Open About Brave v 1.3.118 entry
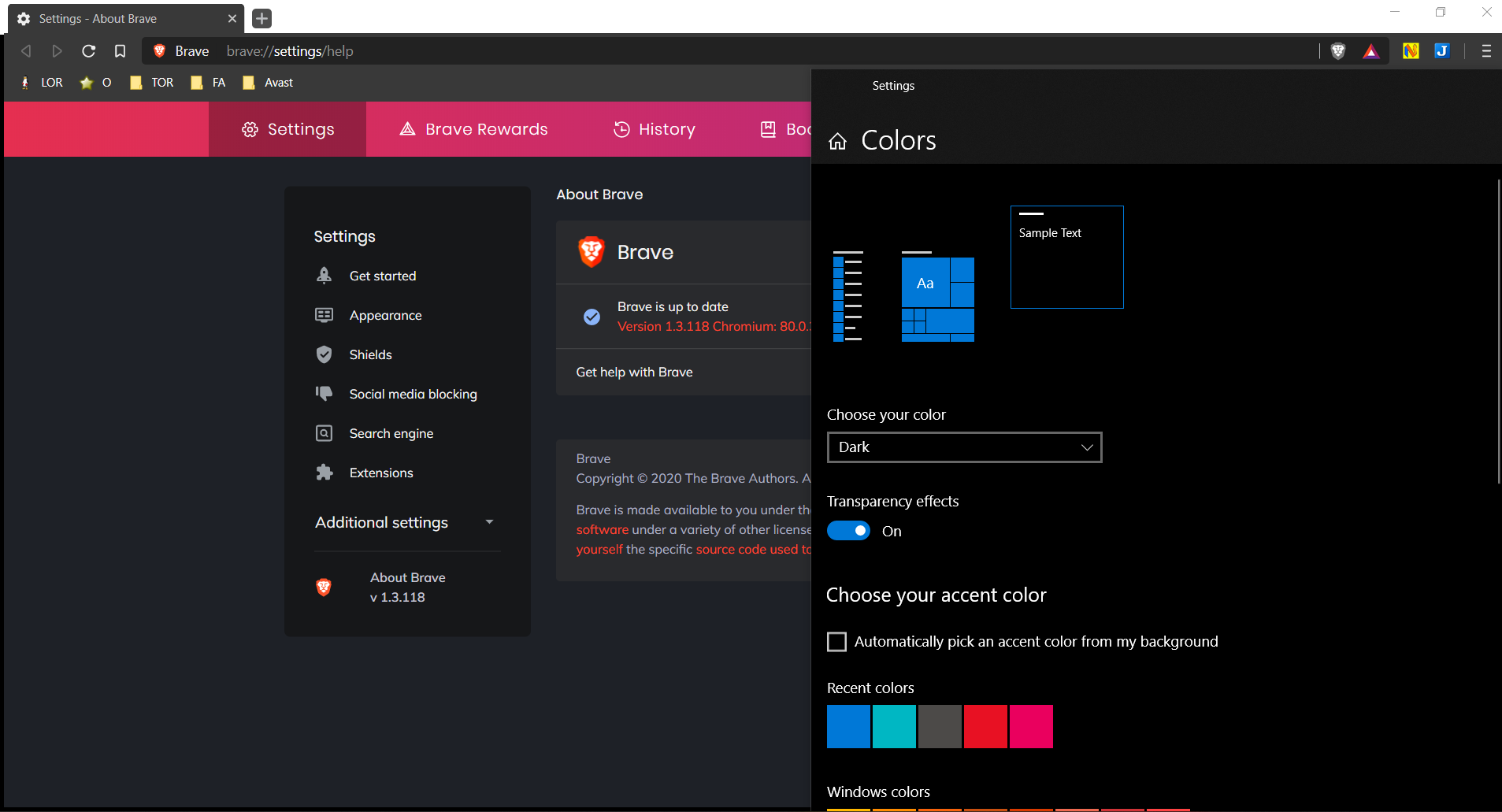Screen dimensions: 1502x812 pos(408,588)
